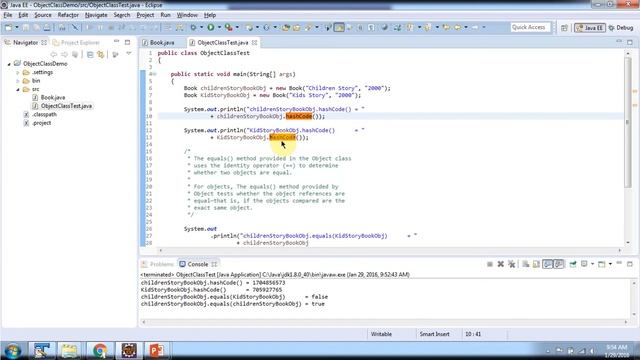The image size is (640, 360).
Task: Click the Console horizontal scrollbar
Action: 384,322
